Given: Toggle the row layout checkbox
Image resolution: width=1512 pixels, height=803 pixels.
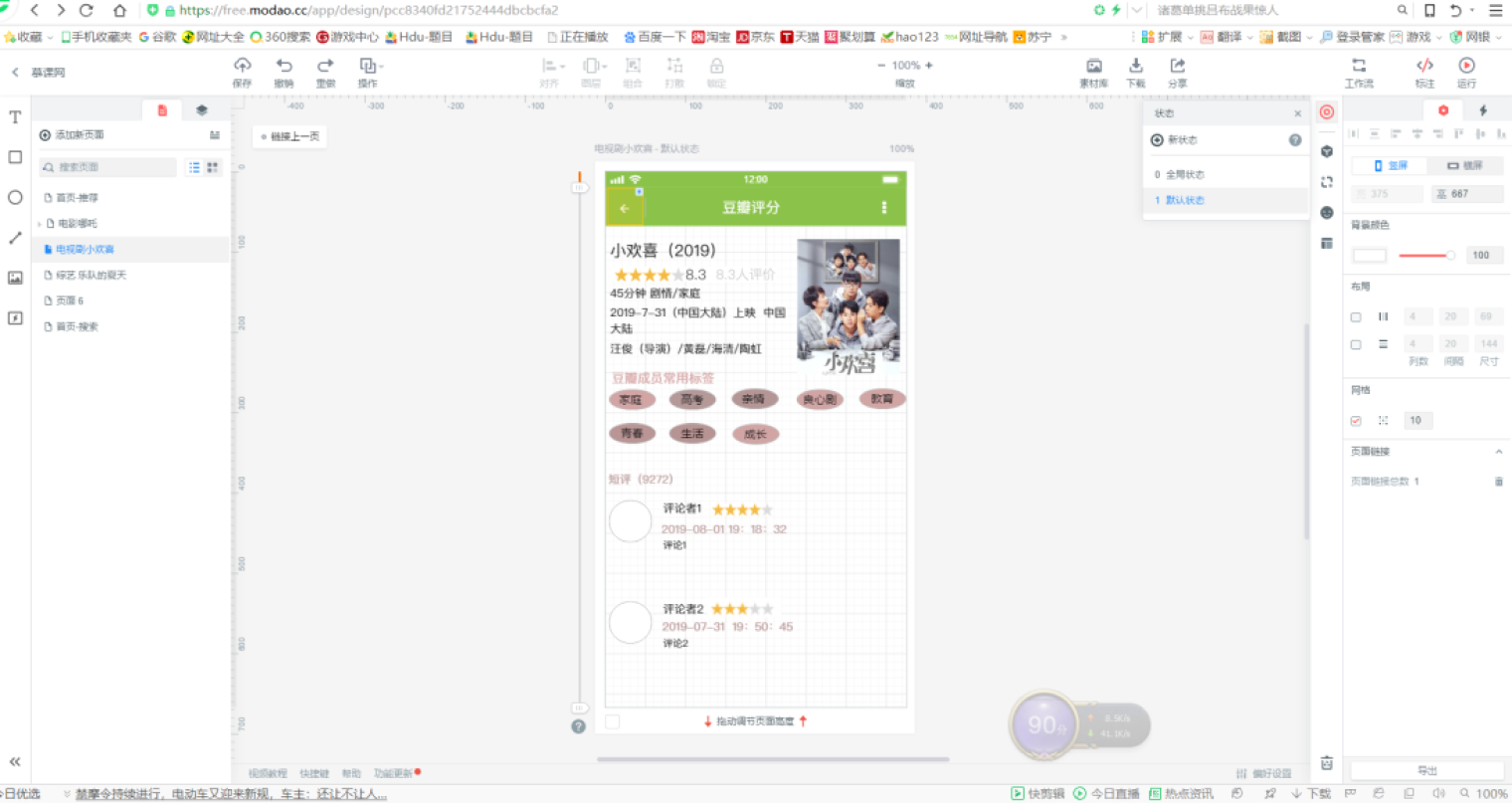Looking at the screenshot, I should pos(1356,345).
